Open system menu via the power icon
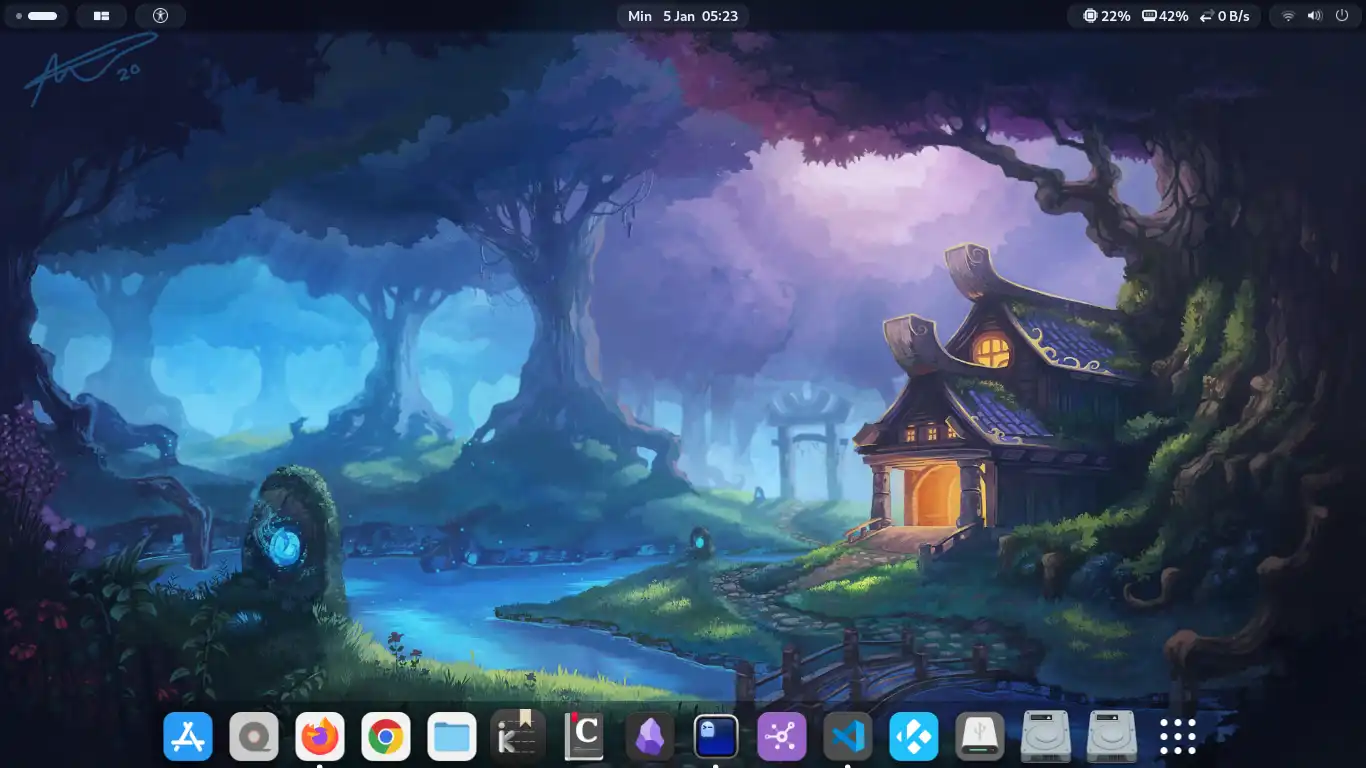 coord(1342,16)
